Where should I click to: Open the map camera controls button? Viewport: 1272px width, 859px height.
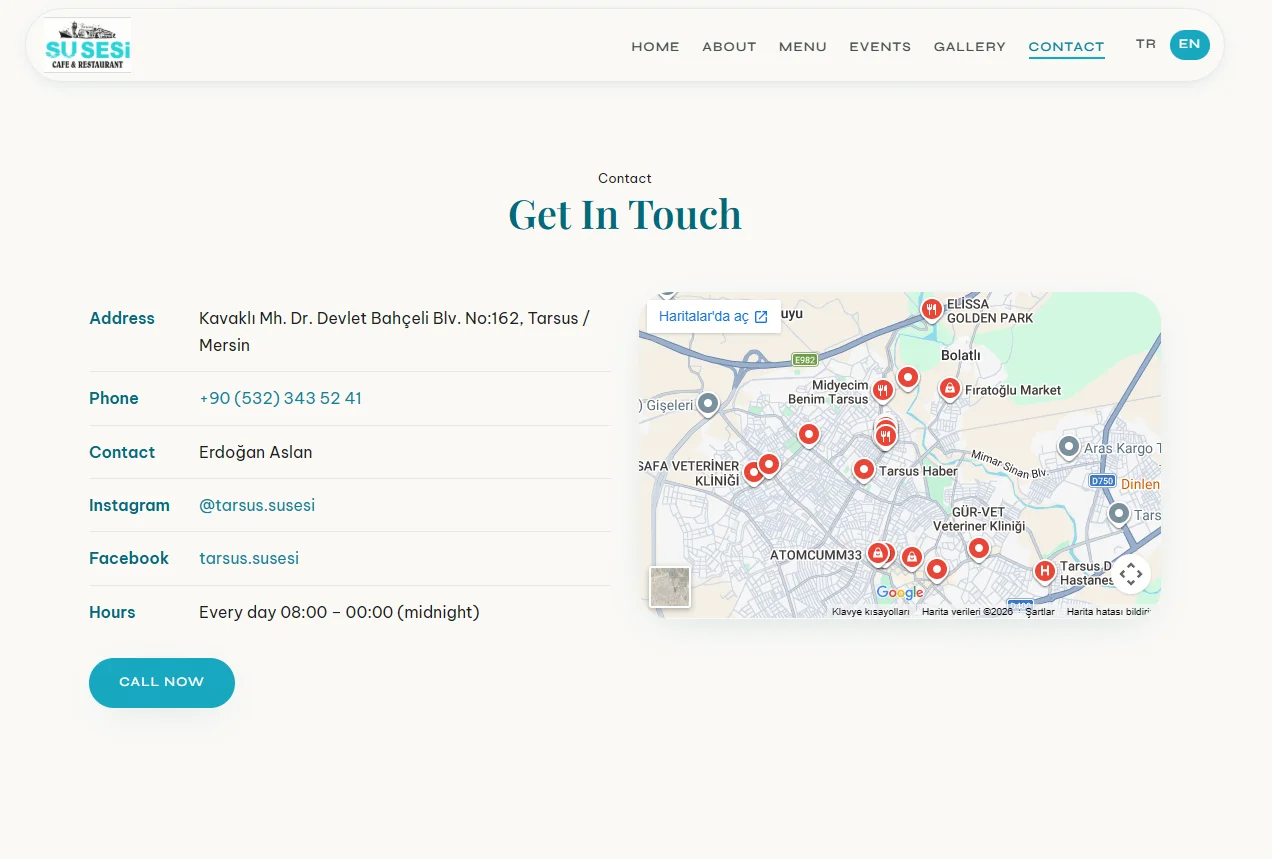tap(1131, 574)
